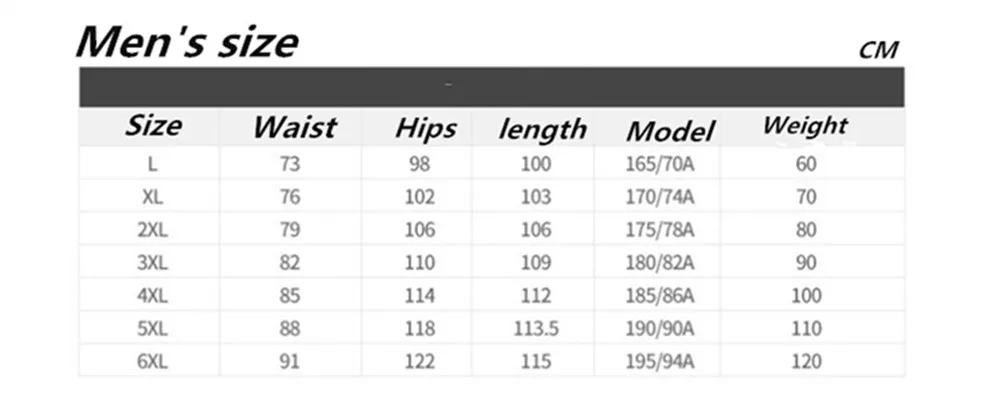The width and height of the screenshot is (1000, 420).
Task: Select the 6XL size cell
Action: point(152,361)
